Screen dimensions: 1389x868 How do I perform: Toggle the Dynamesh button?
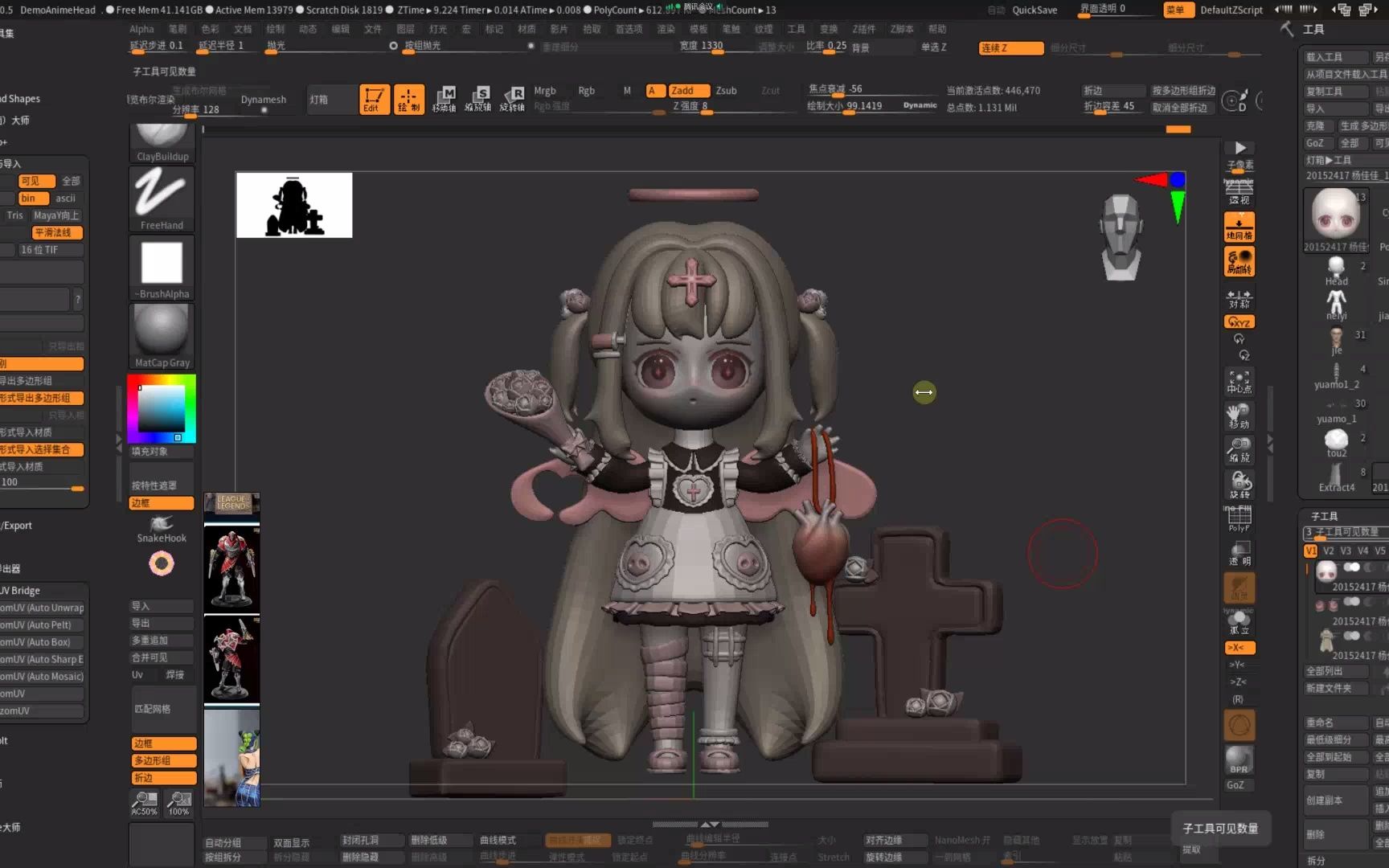coord(264,100)
